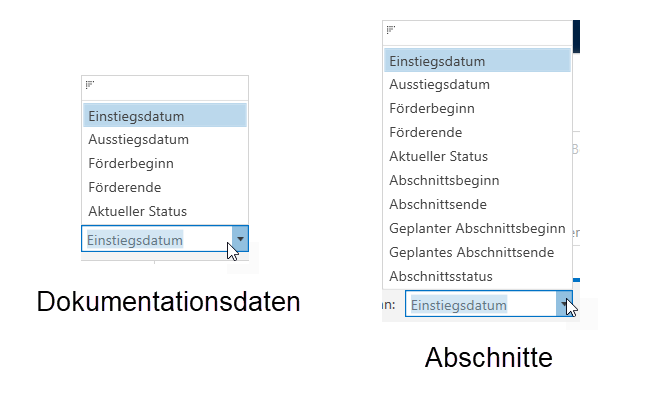The height and width of the screenshot is (401, 660).
Task: Collapse the Dokumentationsdaten dropdown via its arrow
Action: click(240, 239)
